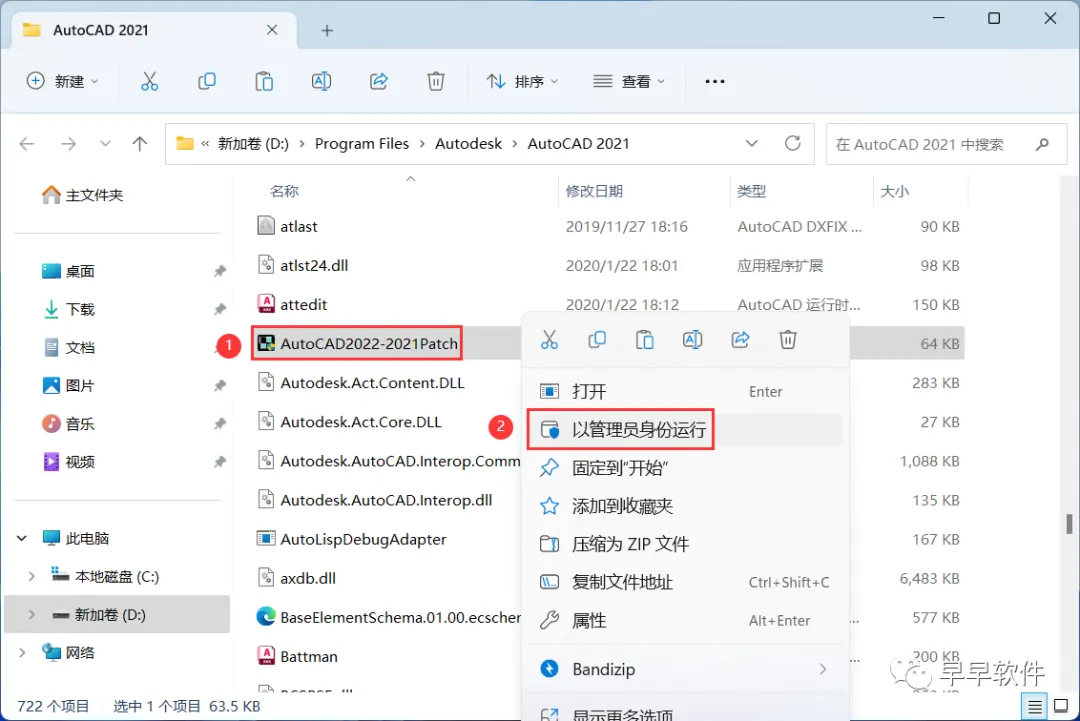This screenshot has width=1080, height=721.
Task: Click the vertical scrollbar thumb in file list
Action: click(1069, 523)
